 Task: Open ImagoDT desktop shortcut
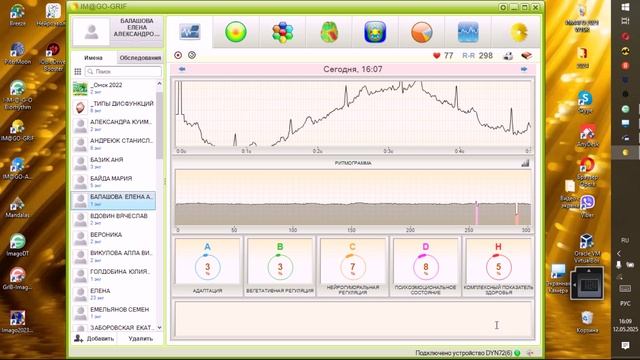(x=17, y=245)
